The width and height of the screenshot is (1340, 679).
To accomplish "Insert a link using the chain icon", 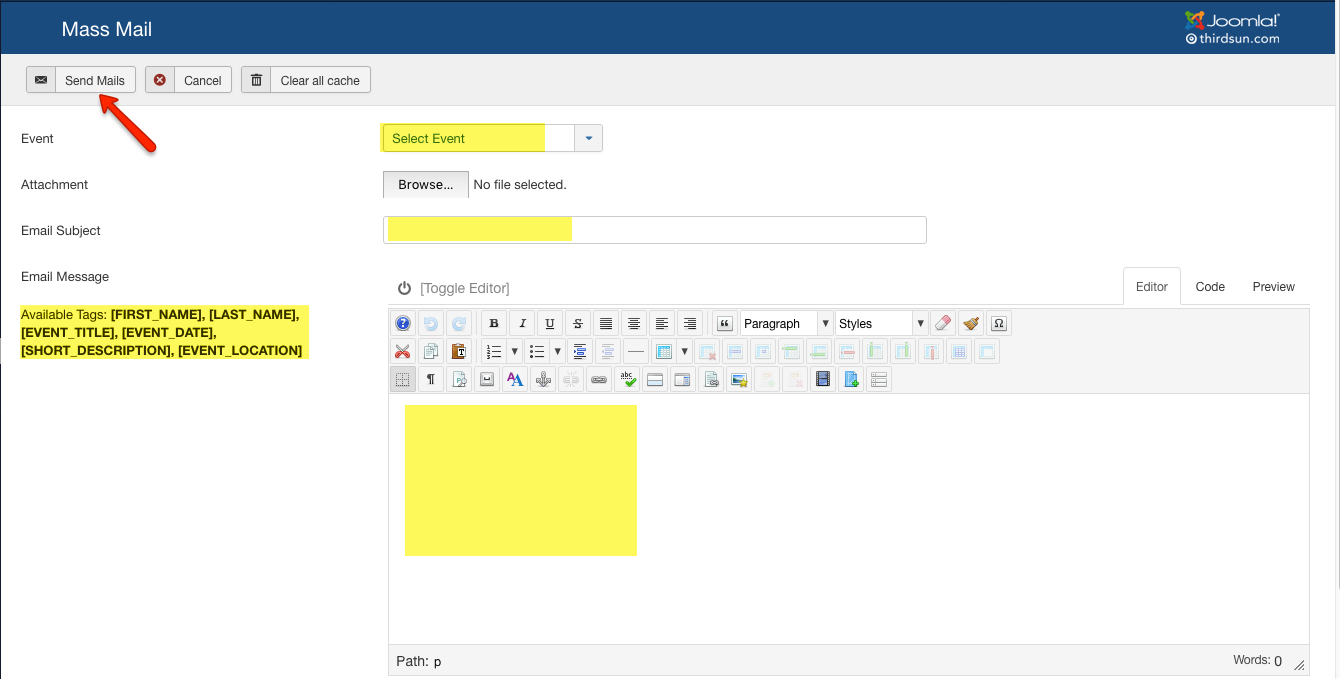I will tap(599, 380).
